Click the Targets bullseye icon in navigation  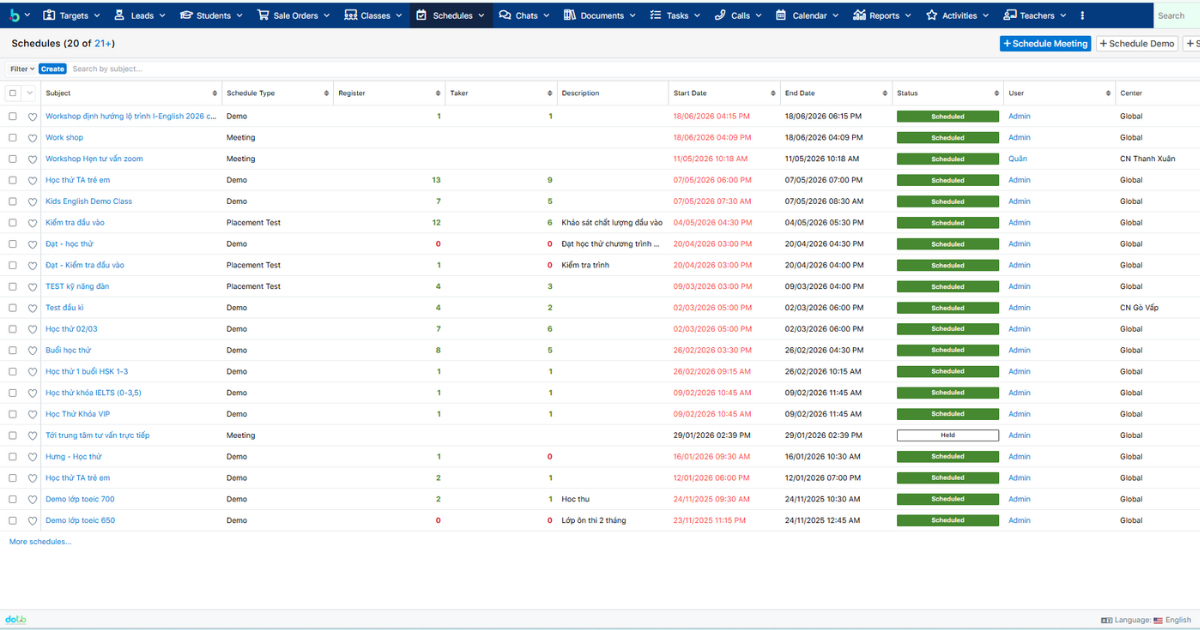(51, 15)
